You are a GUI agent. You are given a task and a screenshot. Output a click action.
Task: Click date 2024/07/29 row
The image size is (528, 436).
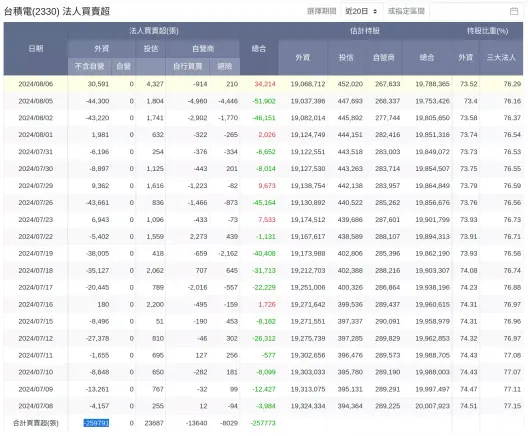pos(36,186)
